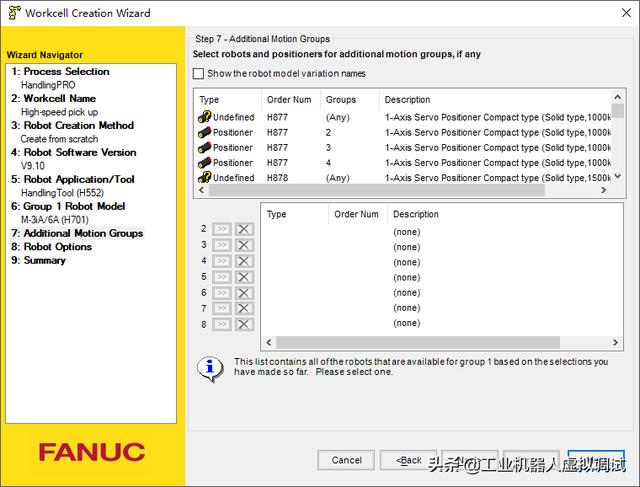This screenshot has width=640, height=487.
Task: Click the Cancel button
Action: pos(346,460)
